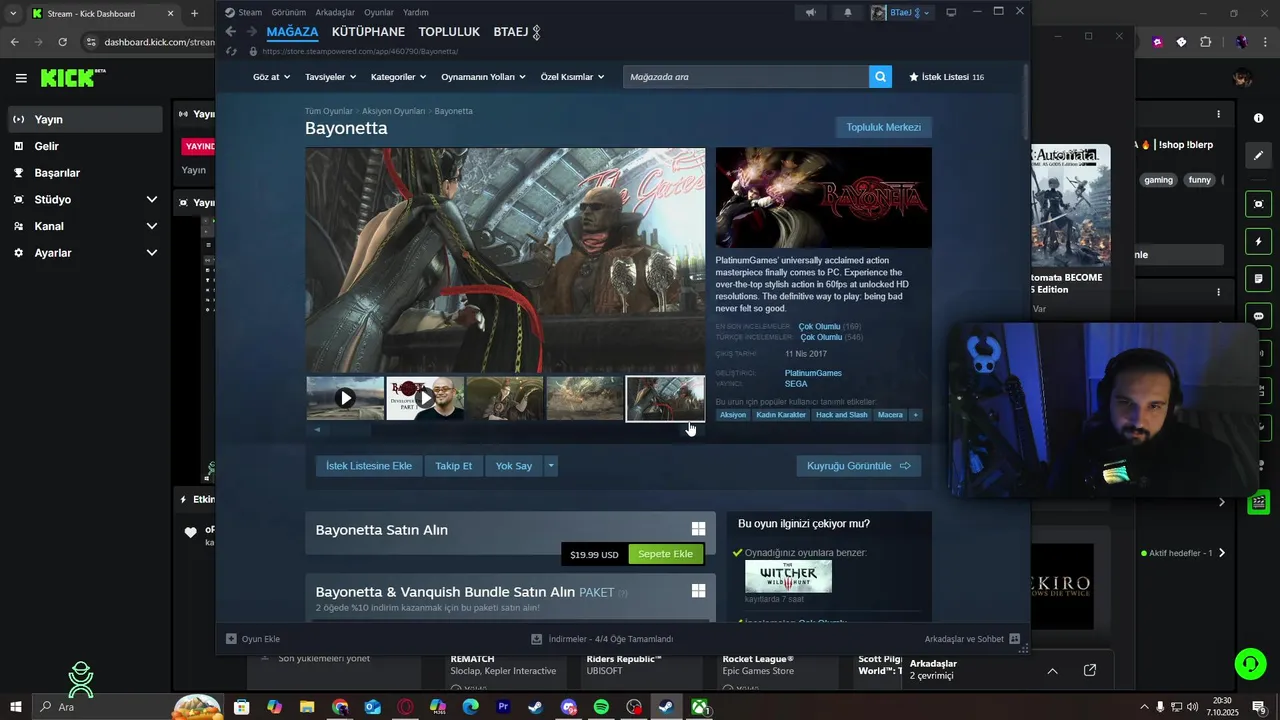Click Kick info icon in right sidebar
The image size is (1280, 720).
tap(1258, 118)
